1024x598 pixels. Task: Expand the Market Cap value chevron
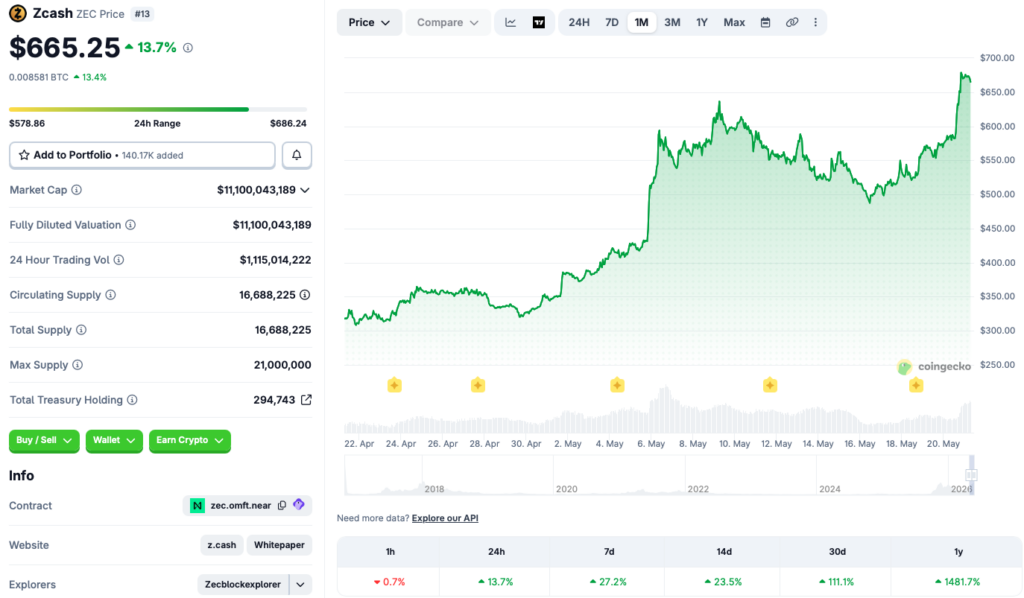click(x=305, y=190)
